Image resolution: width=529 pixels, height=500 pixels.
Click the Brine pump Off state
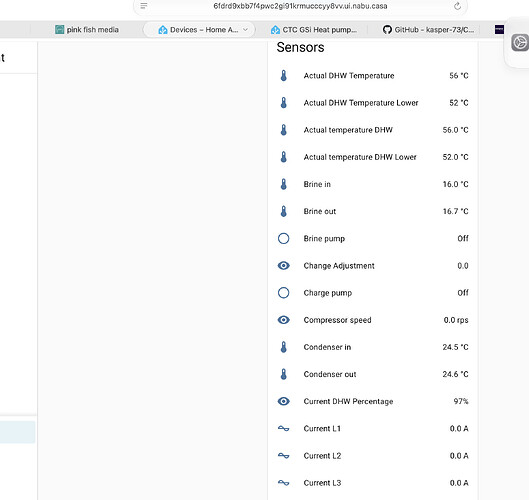(463, 239)
